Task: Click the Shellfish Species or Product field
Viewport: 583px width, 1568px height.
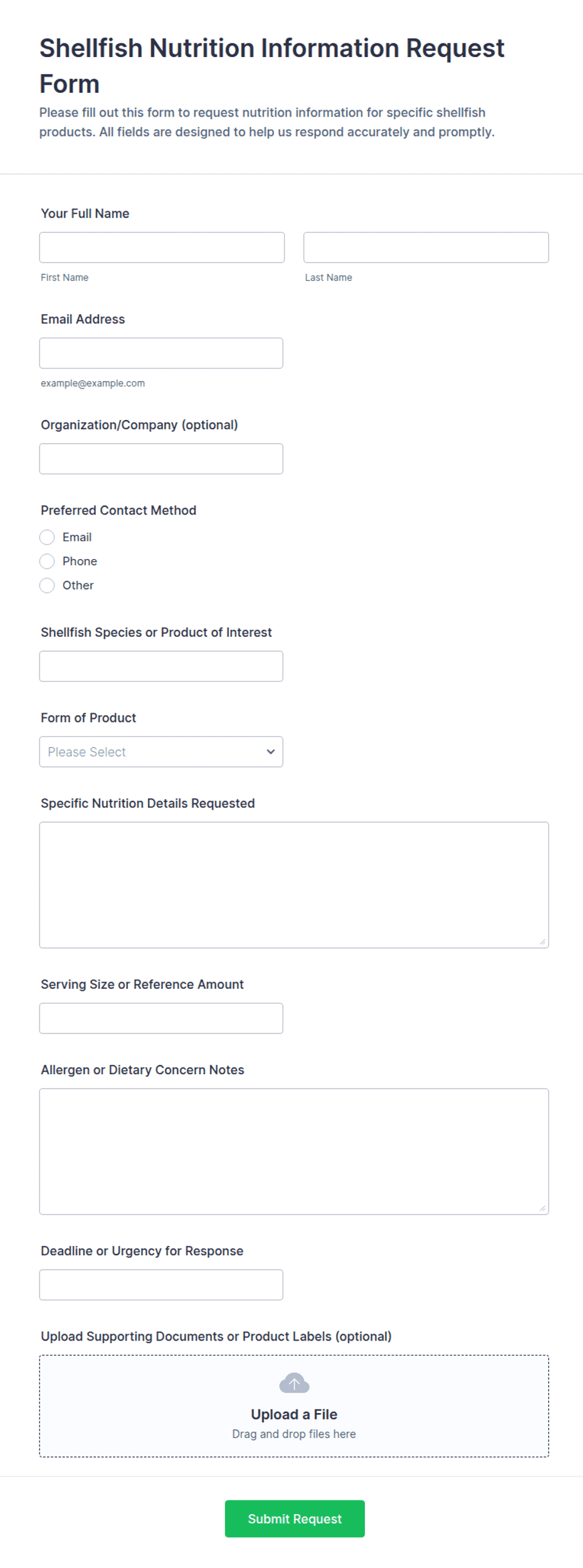Action: pyautogui.click(x=161, y=666)
